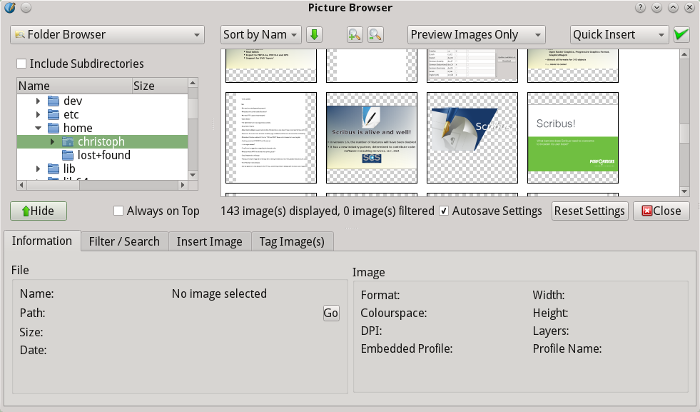Click the Size column header

(160, 86)
